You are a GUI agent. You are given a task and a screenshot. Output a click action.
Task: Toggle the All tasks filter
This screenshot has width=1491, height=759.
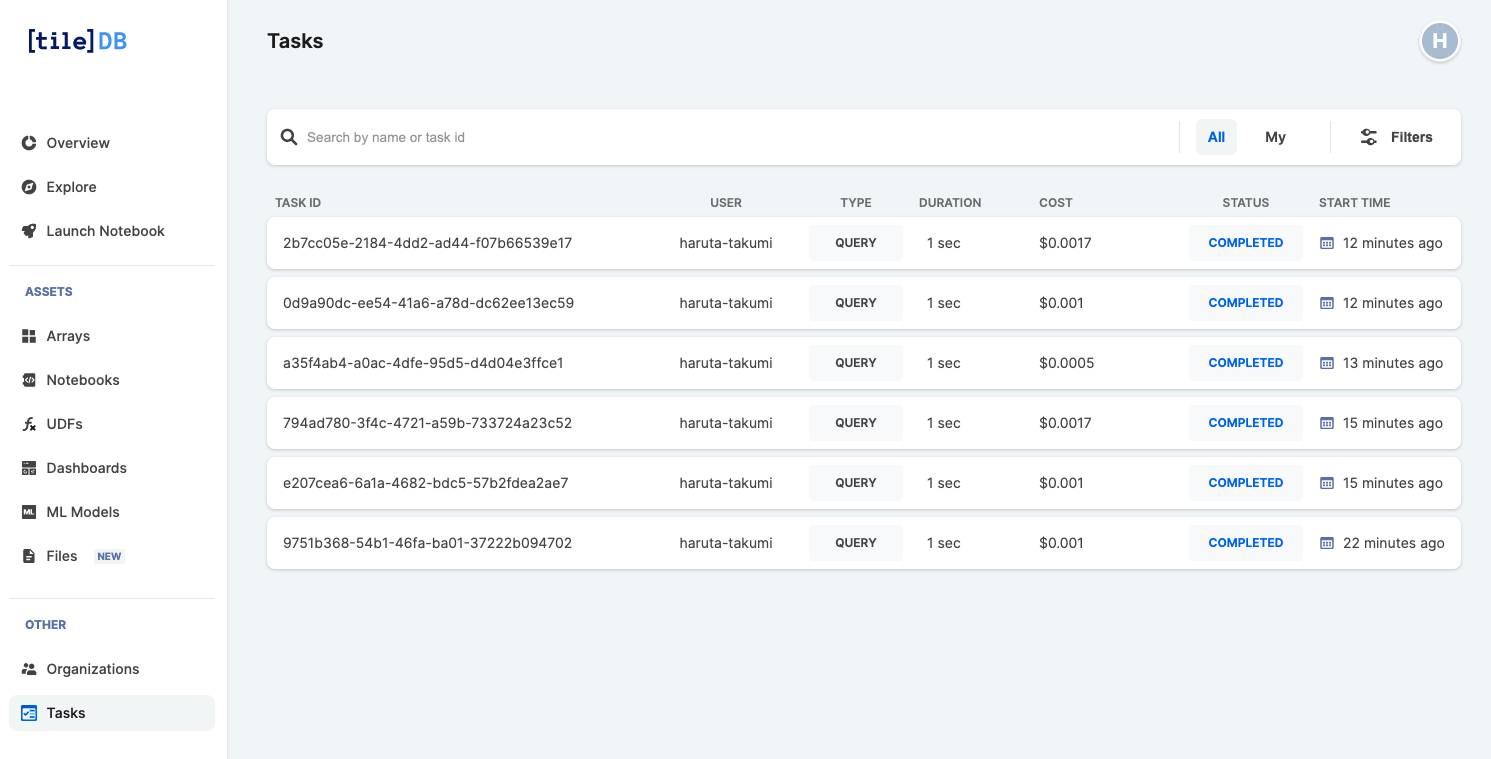(1216, 137)
